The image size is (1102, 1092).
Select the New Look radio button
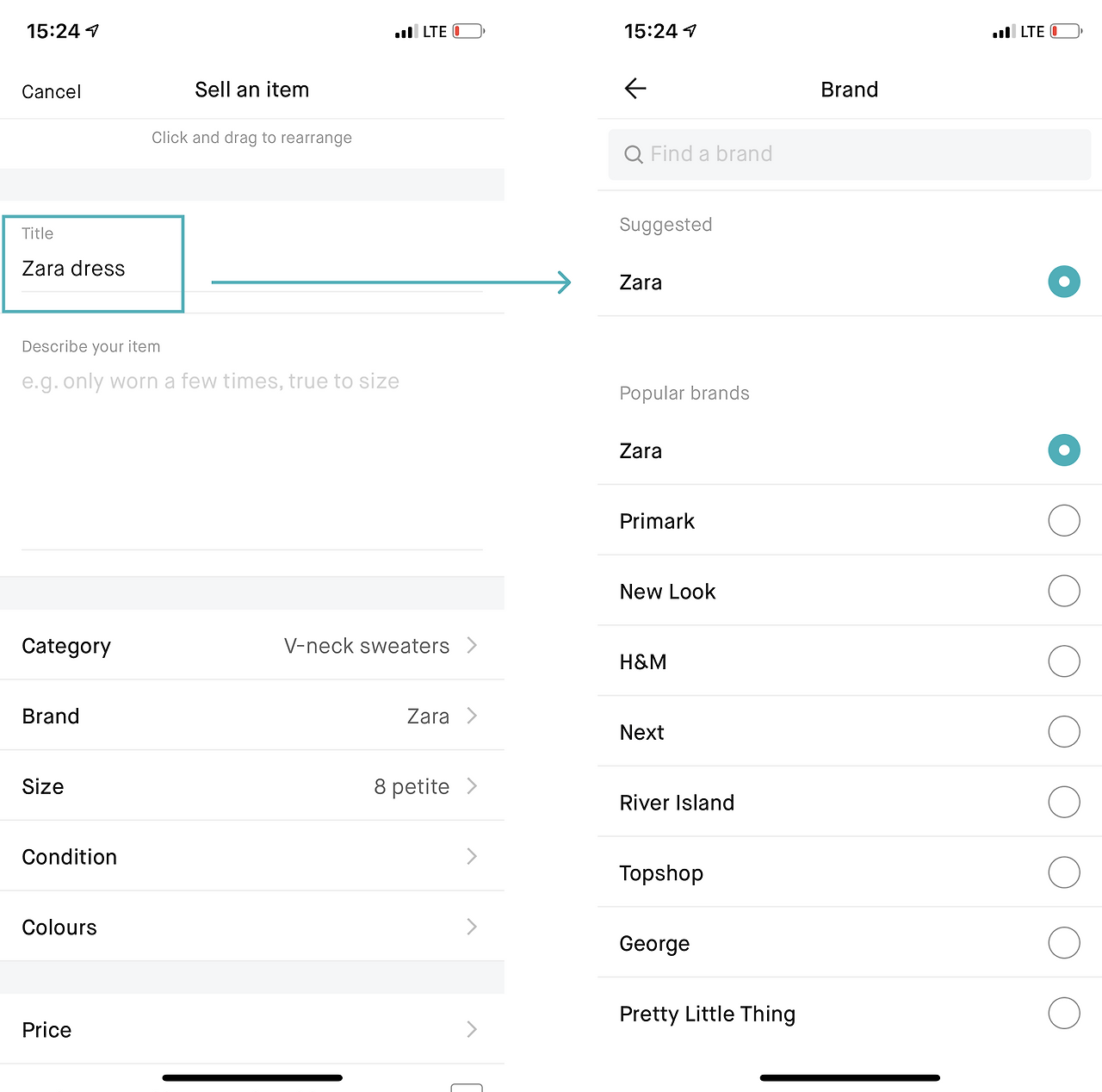pyautogui.click(x=1064, y=592)
